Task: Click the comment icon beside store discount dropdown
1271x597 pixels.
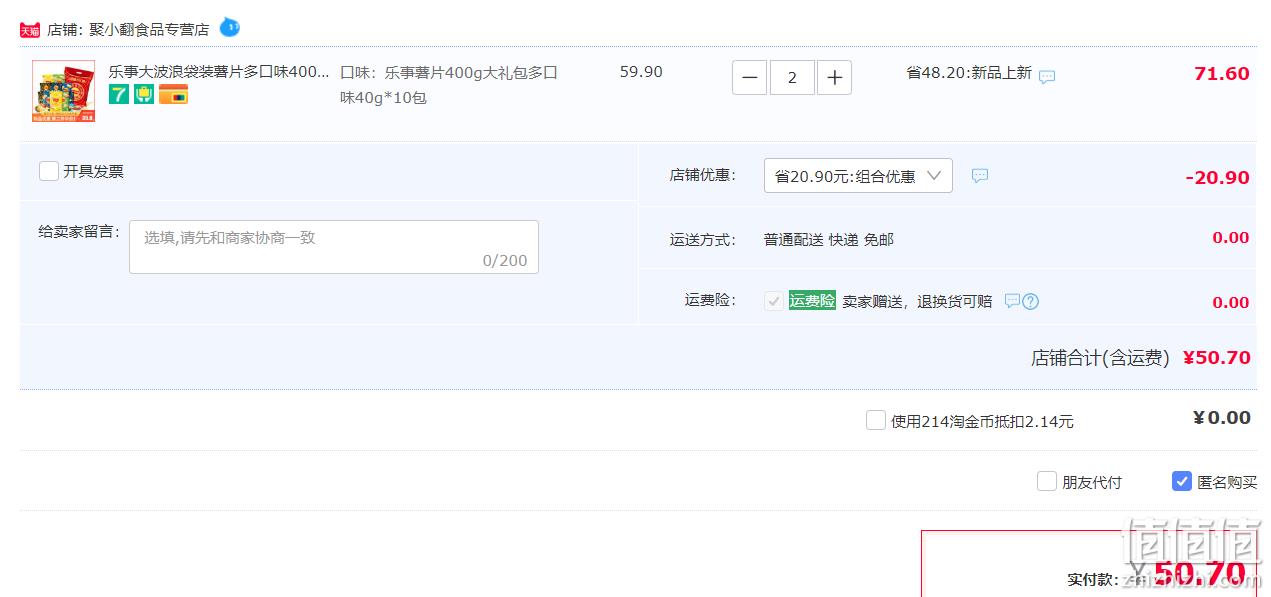Action: point(980,176)
